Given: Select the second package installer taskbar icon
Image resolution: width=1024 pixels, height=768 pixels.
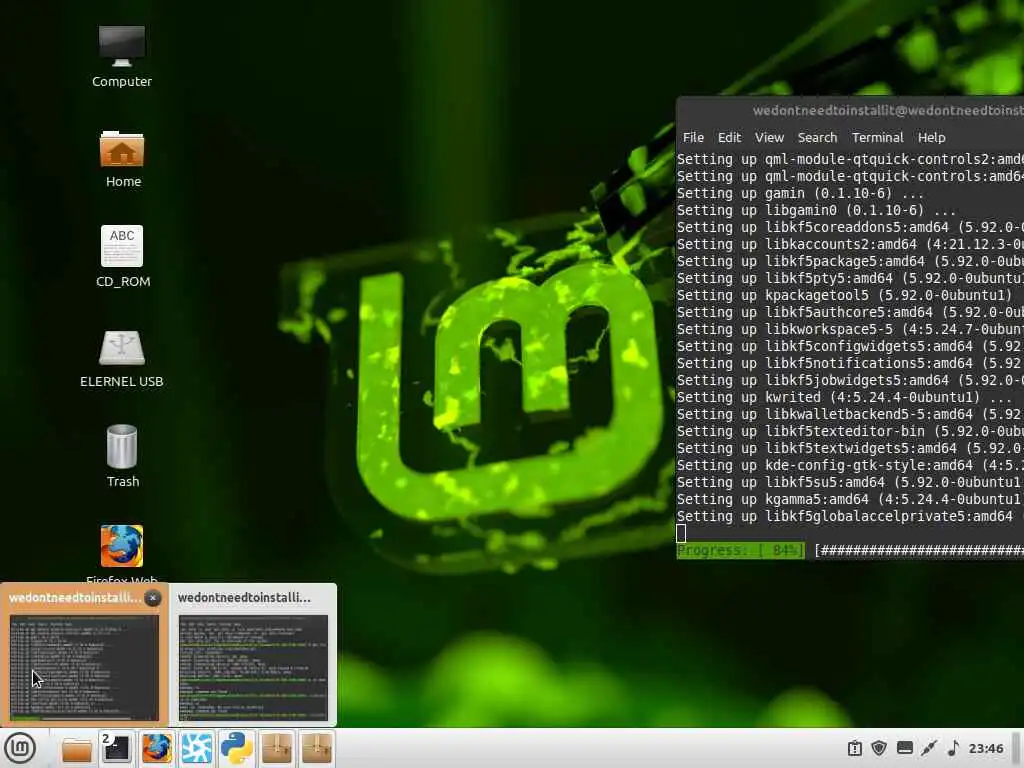Looking at the screenshot, I should [x=317, y=748].
